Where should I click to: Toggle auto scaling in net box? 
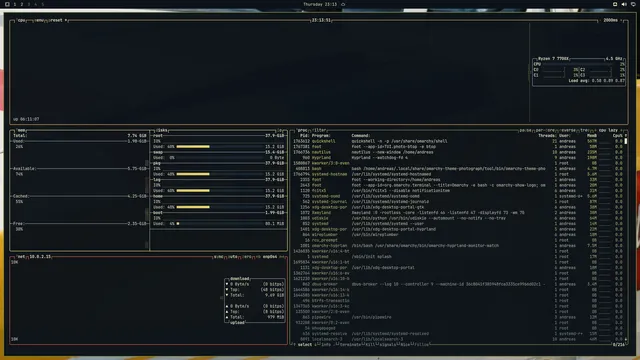point(233,257)
